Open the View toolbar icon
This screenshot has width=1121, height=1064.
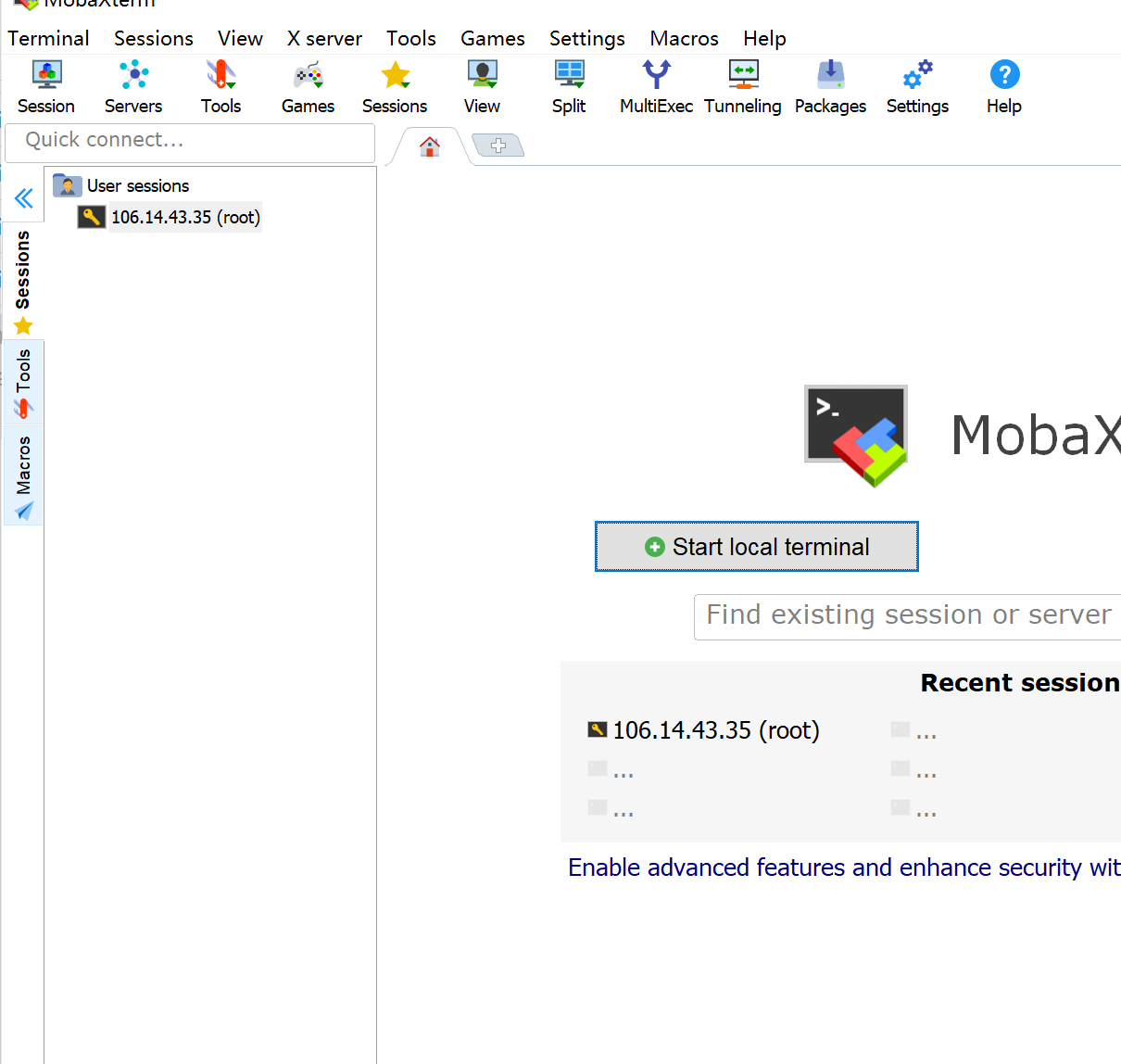click(x=482, y=88)
